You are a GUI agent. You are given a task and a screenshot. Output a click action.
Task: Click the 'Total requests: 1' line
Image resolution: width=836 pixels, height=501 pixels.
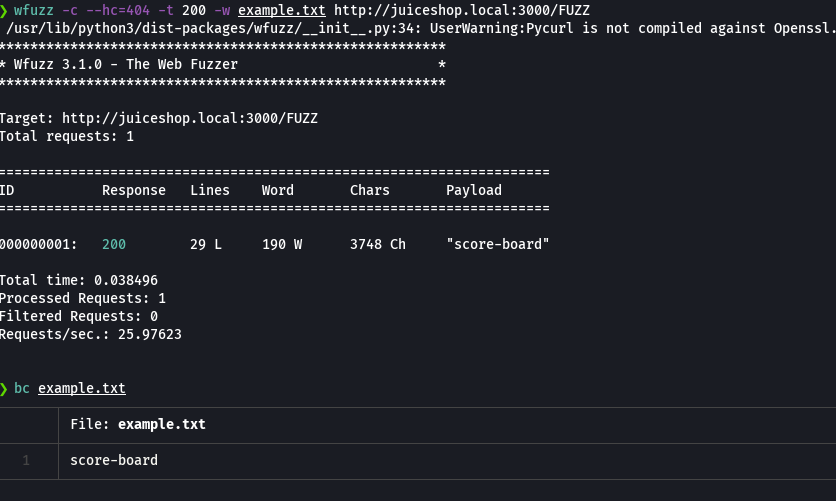pyautogui.click(x=67, y=136)
